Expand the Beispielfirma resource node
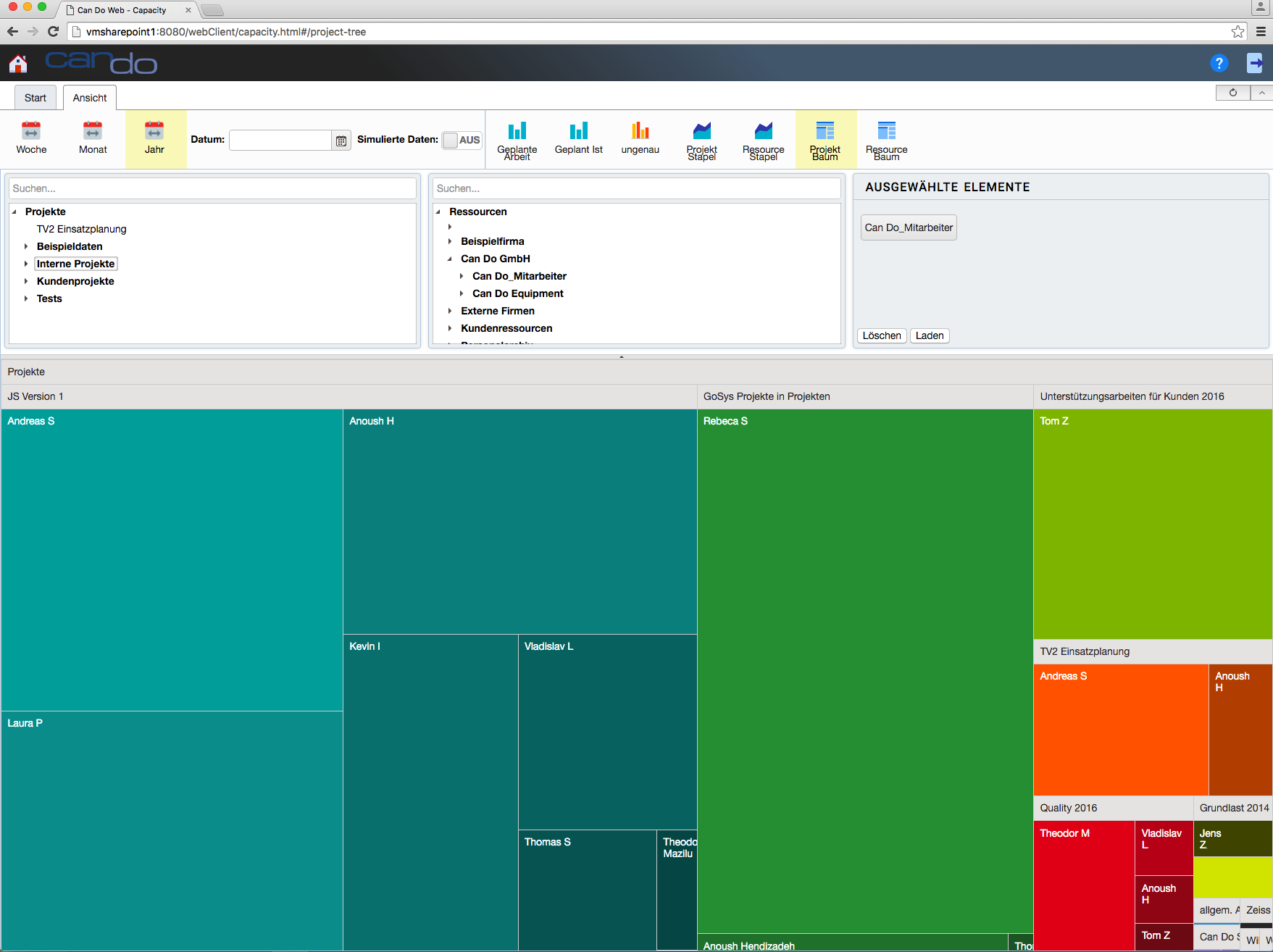Viewport: 1273px width, 952px height. pyautogui.click(x=450, y=241)
